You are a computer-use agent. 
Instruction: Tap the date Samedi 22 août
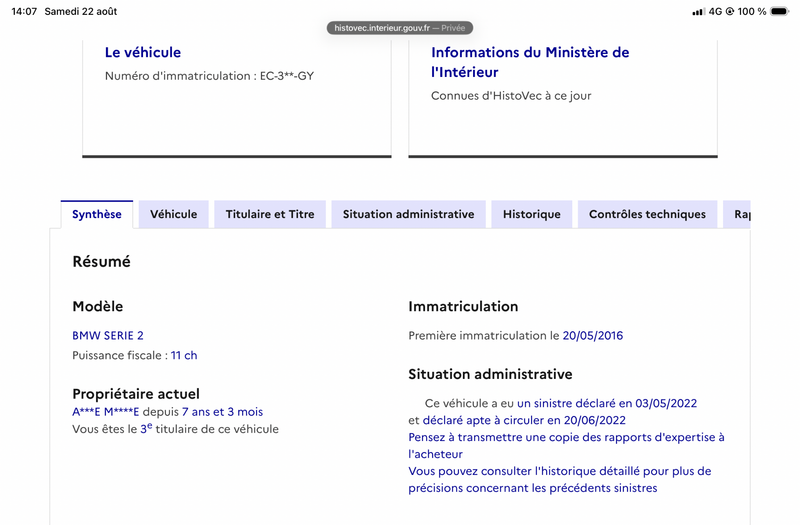(x=81, y=11)
